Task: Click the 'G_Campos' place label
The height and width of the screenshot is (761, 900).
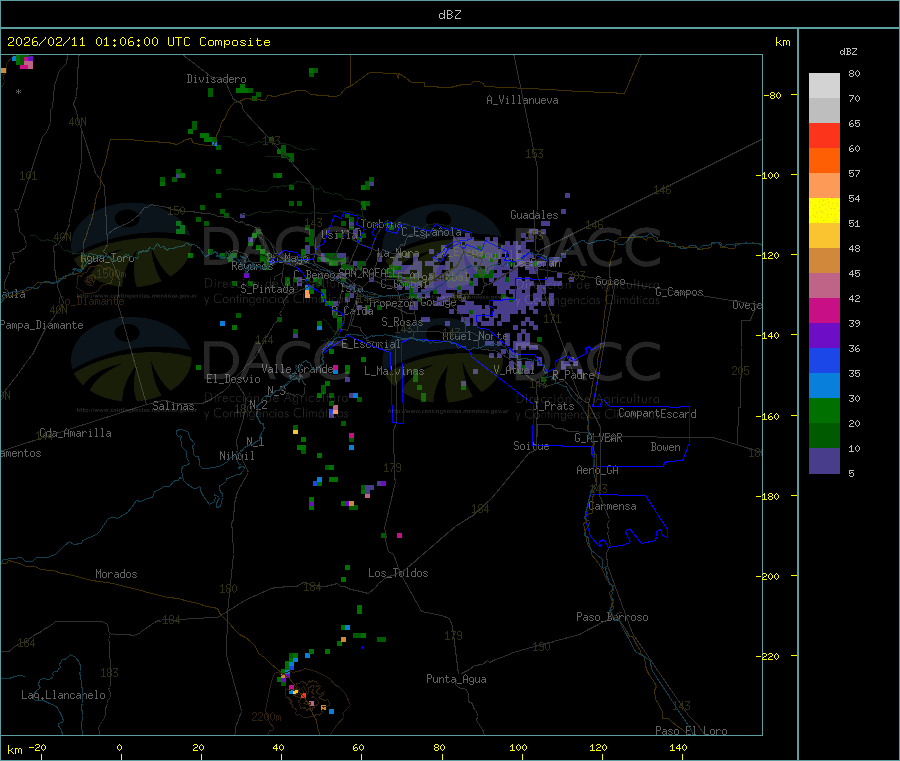Action: pos(679,292)
